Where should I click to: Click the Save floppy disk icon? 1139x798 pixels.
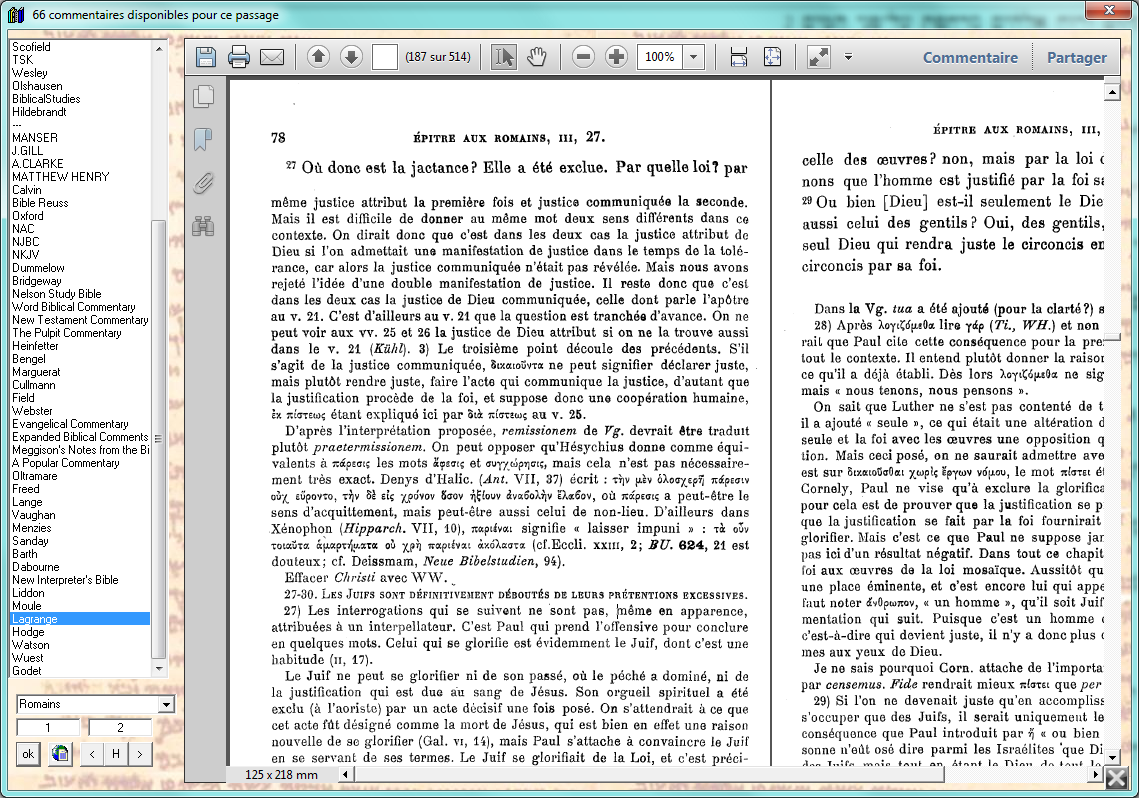[206, 57]
